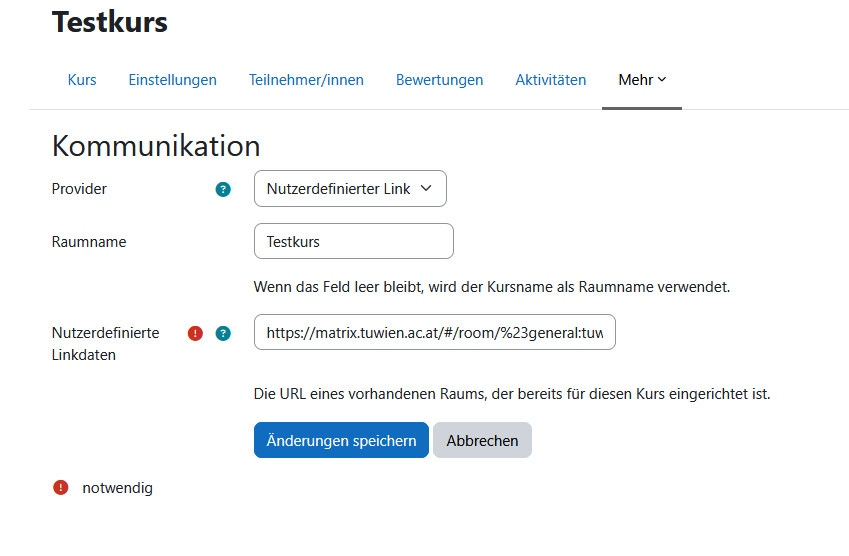849x556 pixels.
Task: Click help icon beside Nutzerdefinierte Linkdaten
Action: (223, 334)
